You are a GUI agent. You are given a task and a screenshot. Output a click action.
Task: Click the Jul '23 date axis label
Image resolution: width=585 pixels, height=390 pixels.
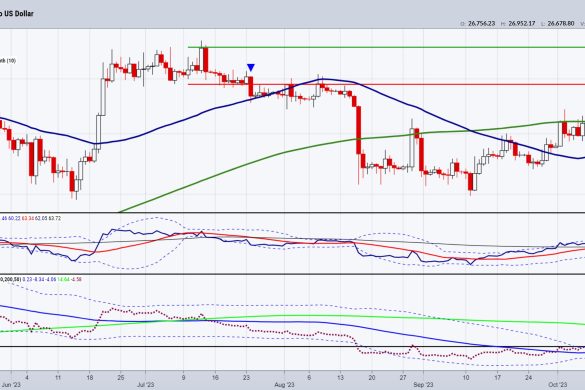(x=145, y=385)
